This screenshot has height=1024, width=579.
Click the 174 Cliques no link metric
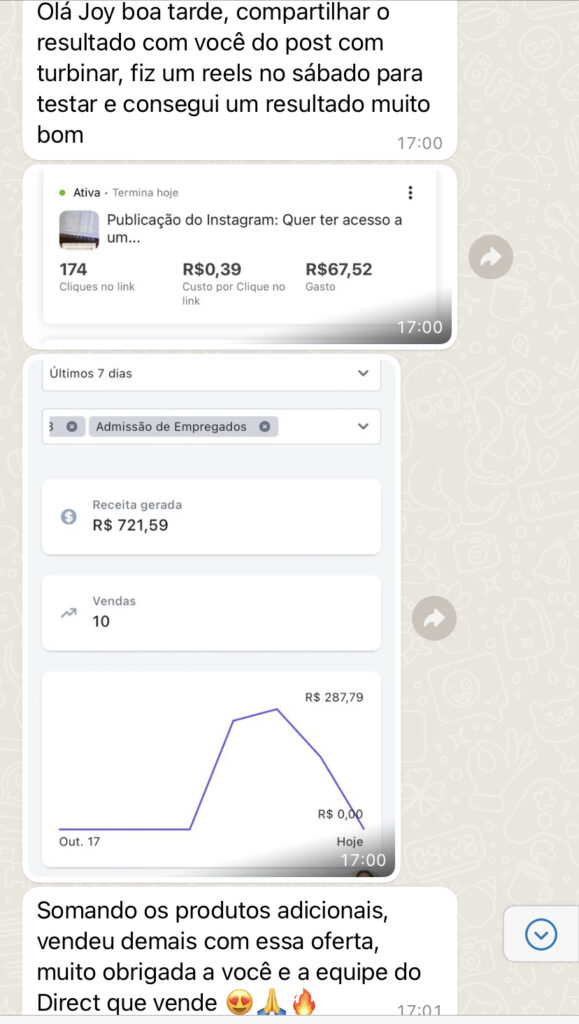coord(97,277)
